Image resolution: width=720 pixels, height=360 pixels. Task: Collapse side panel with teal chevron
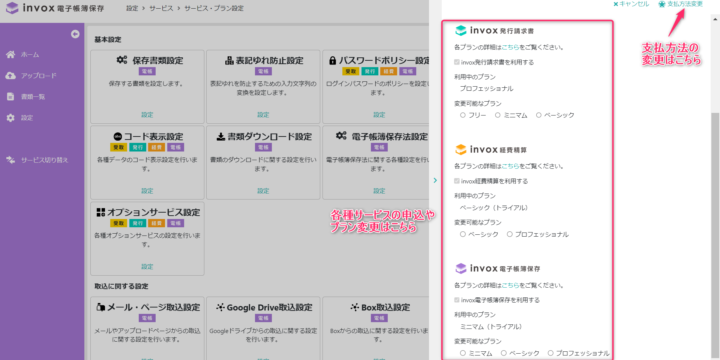tap(435, 180)
